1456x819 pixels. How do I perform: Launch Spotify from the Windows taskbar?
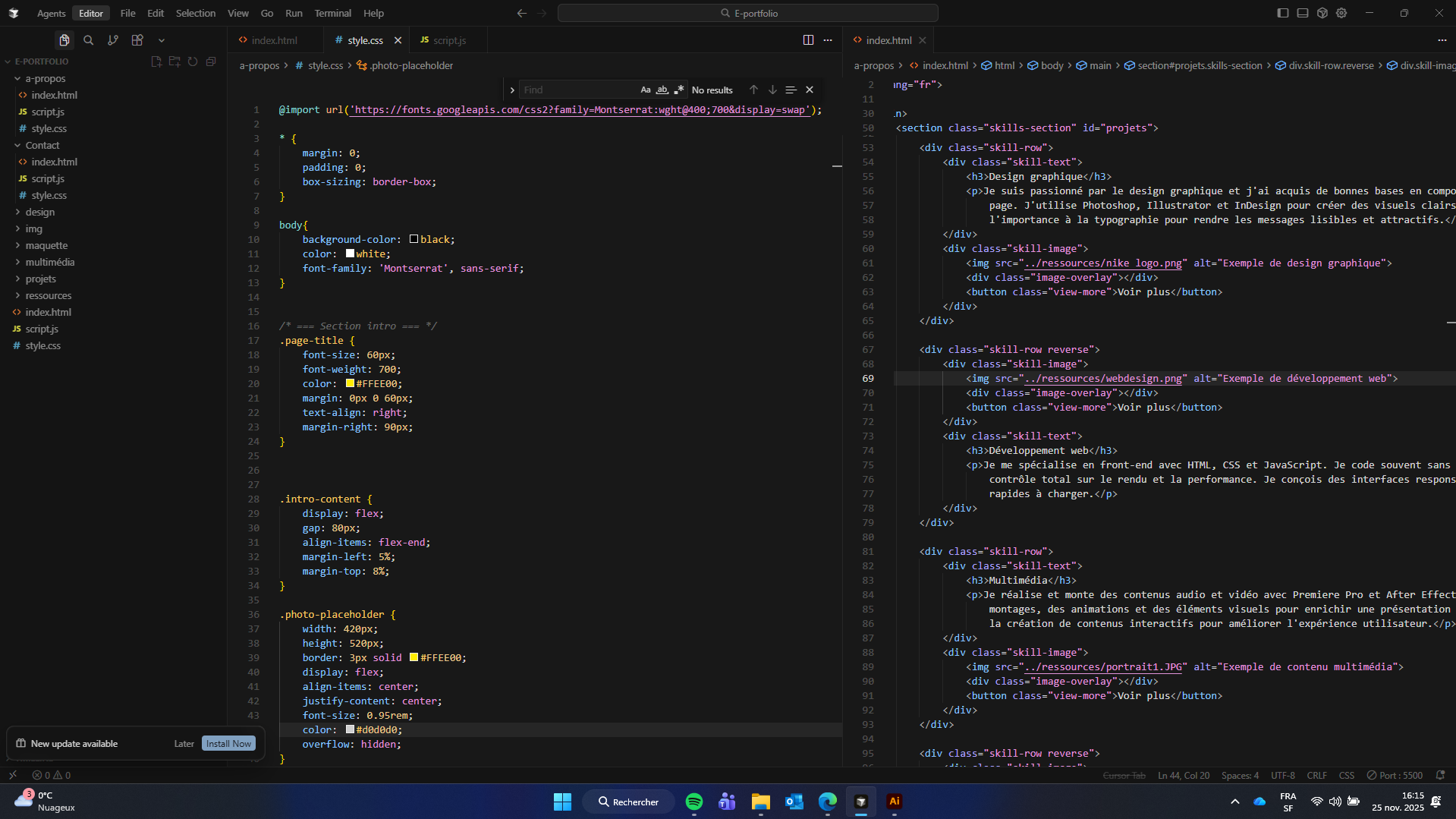tap(693, 802)
